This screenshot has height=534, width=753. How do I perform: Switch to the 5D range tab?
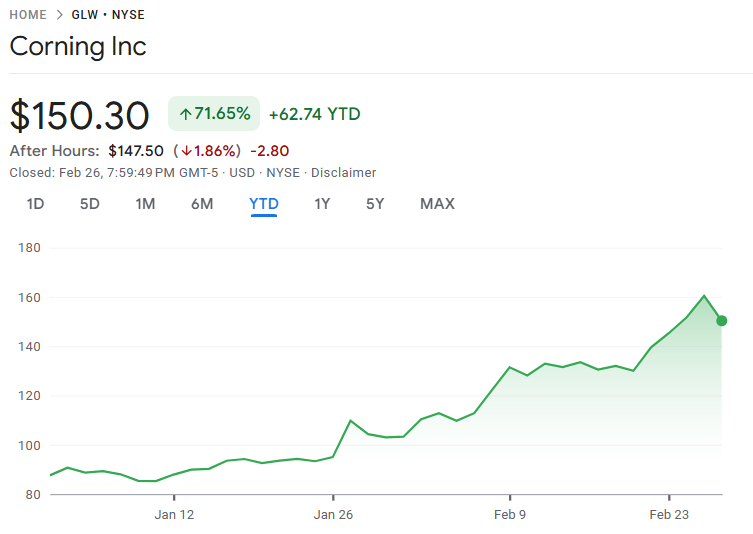pos(90,204)
